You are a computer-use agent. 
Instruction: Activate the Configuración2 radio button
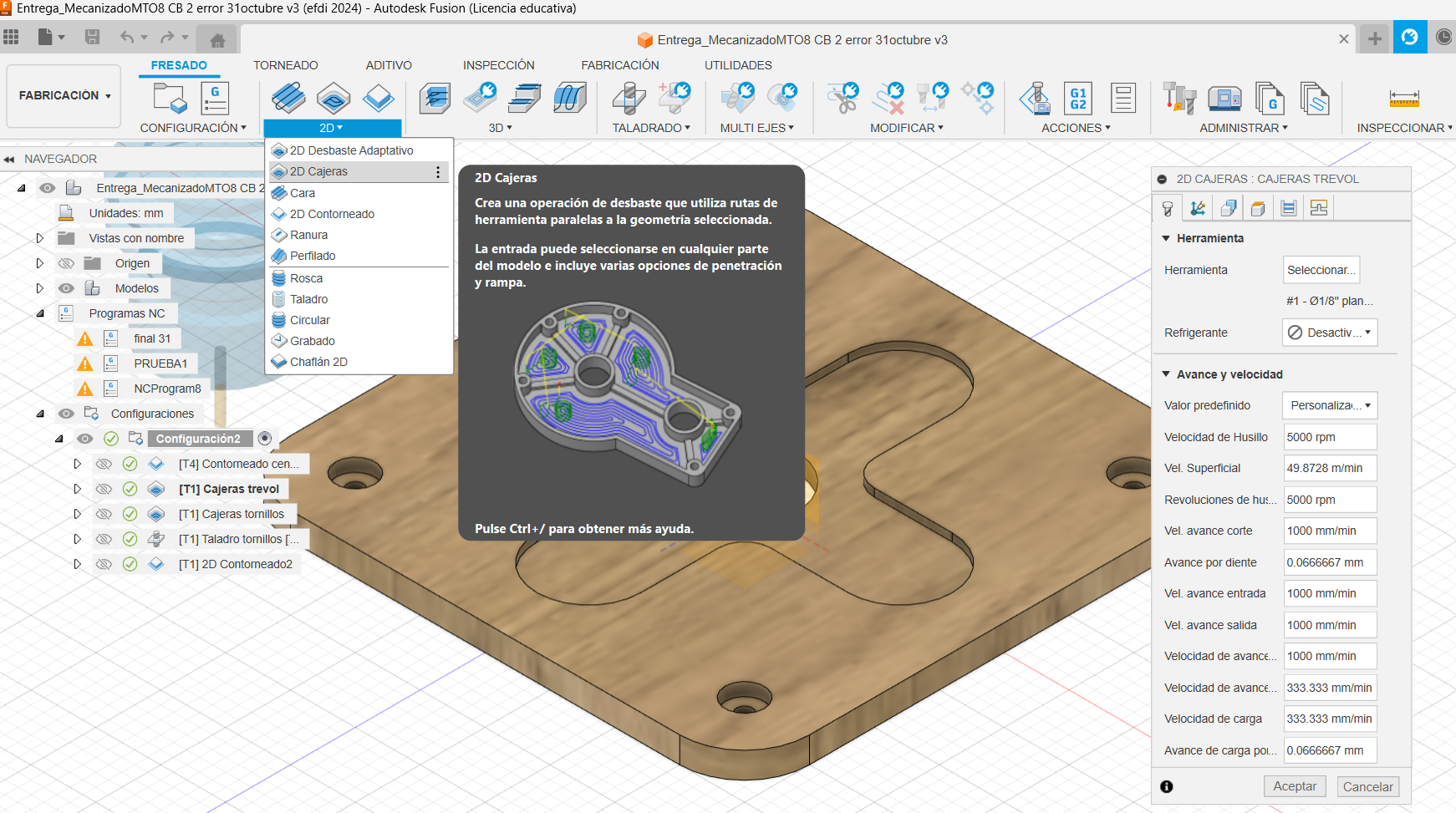coord(265,438)
